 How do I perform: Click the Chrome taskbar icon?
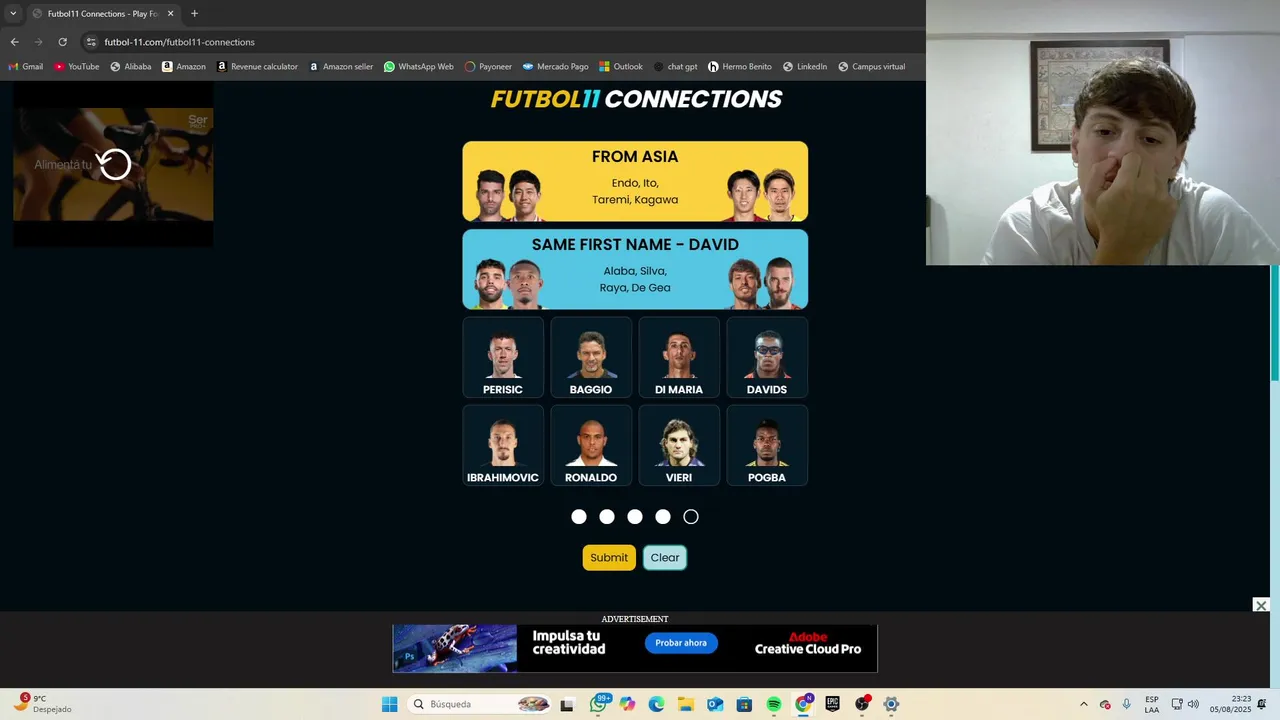pyautogui.click(x=803, y=704)
